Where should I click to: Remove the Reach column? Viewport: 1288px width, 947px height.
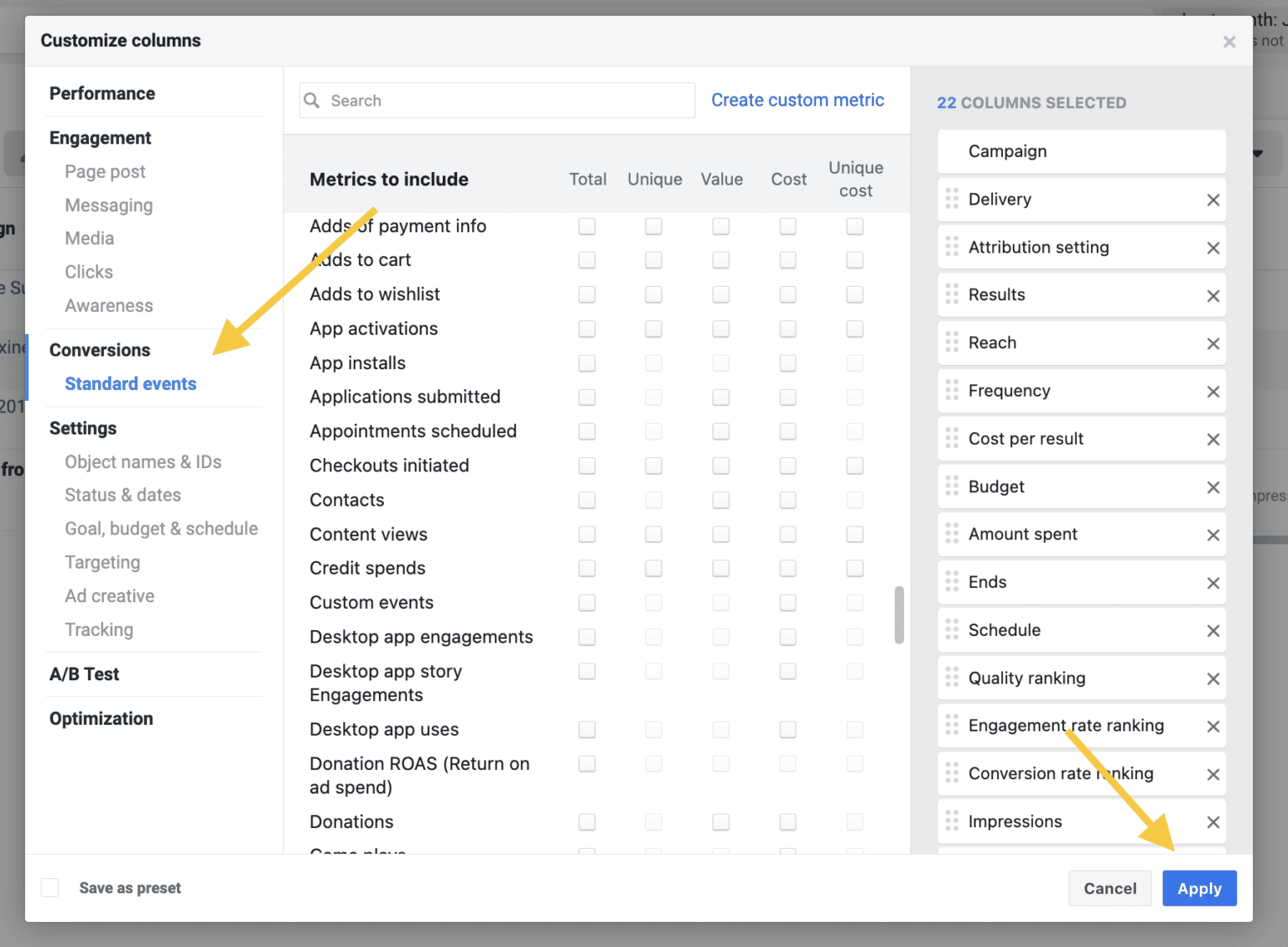1213,342
